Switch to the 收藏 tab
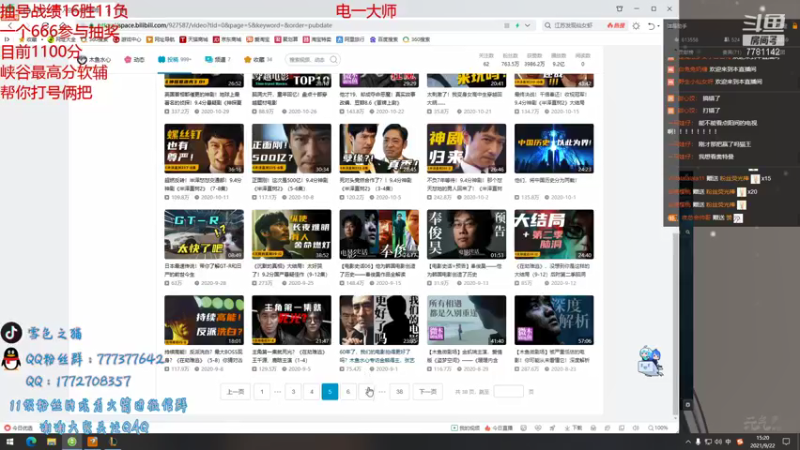This screenshot has width=800, height=450. [258, 60]
